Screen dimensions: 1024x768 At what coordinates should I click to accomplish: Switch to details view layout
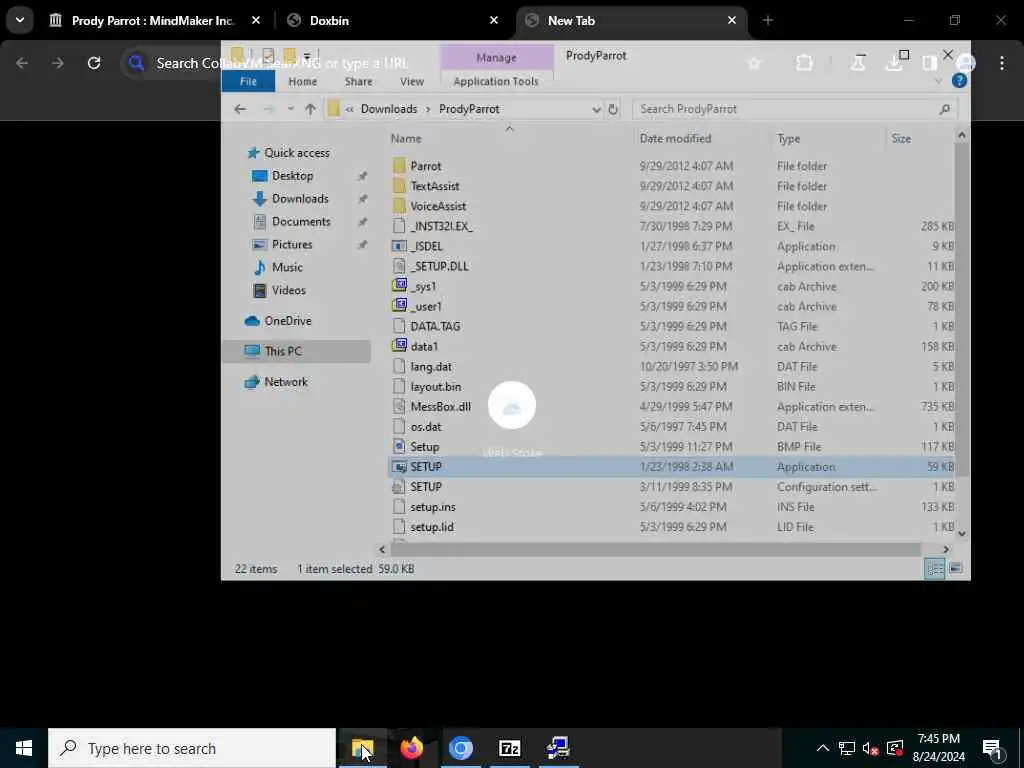pos(935,568)
